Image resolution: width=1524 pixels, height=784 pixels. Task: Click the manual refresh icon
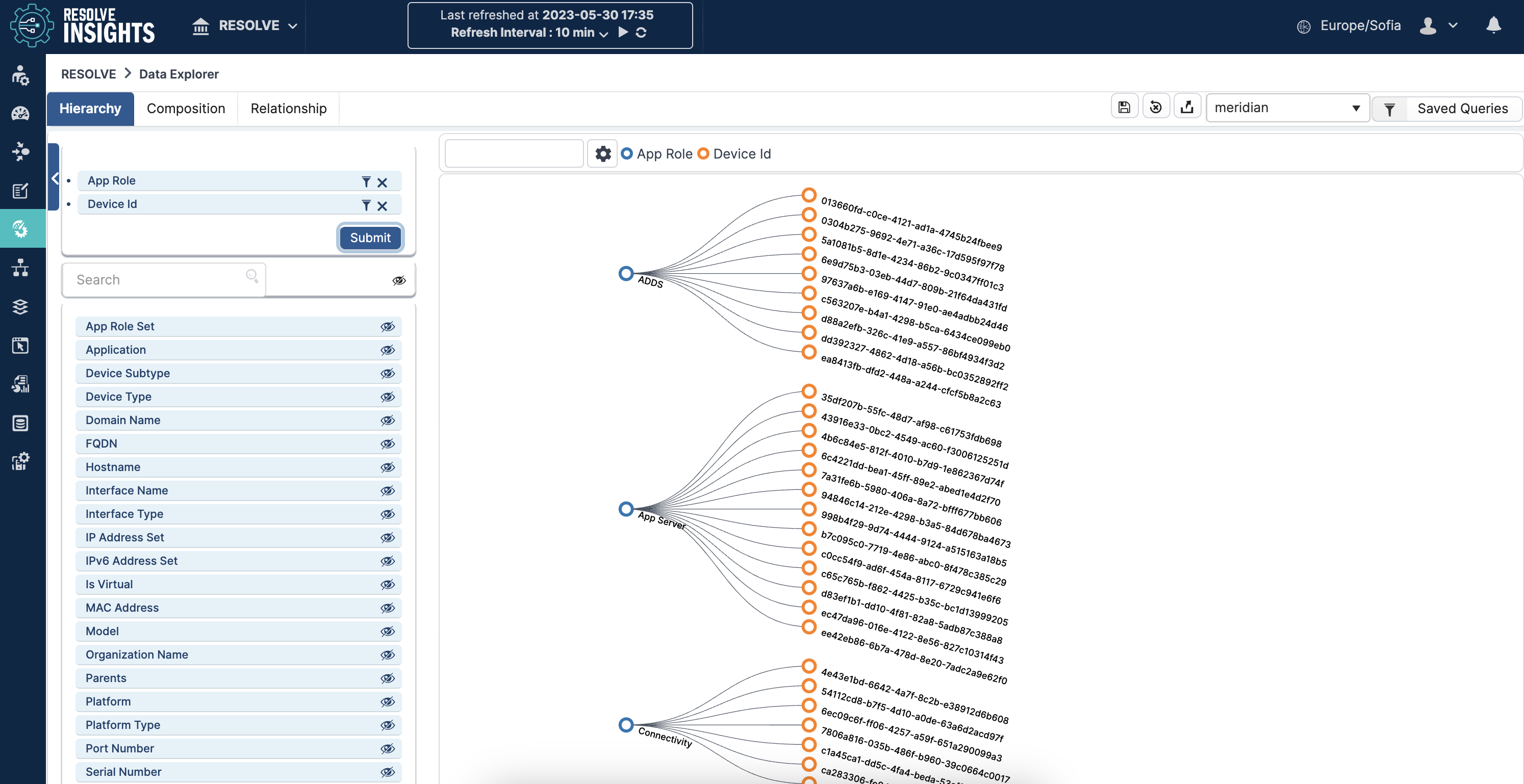click(x=641, y=33)
